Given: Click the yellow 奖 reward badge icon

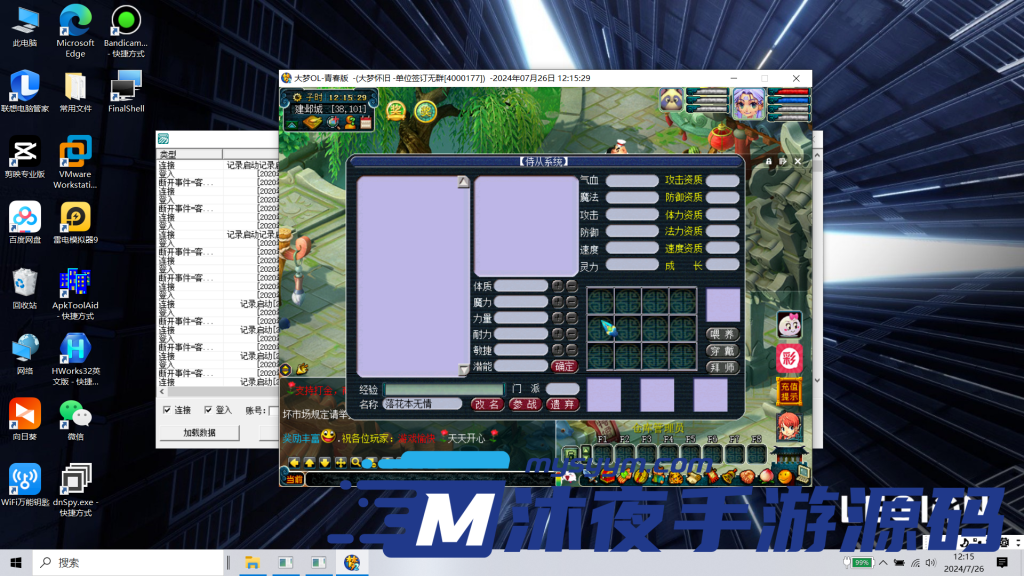Looking at the screenshot, I should click(x=396, y=110).
